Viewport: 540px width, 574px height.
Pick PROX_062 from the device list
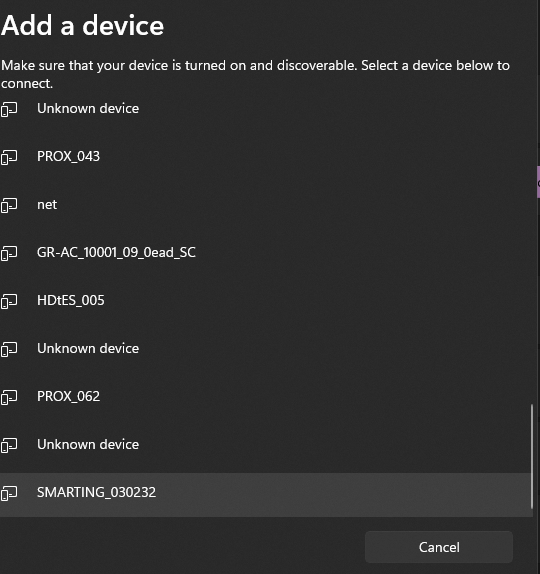pyautogui.click(x=266, y=396)
